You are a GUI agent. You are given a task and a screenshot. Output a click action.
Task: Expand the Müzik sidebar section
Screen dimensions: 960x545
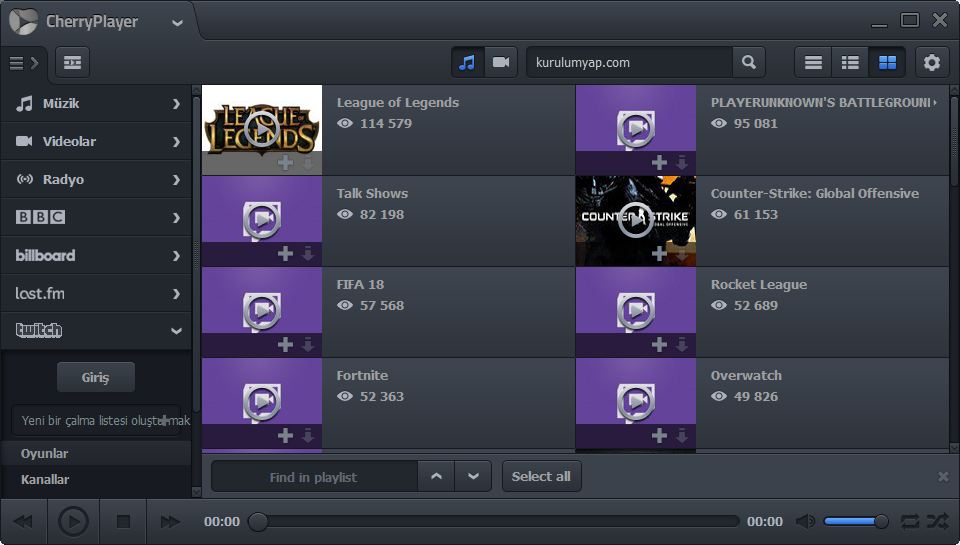point(97,103)
